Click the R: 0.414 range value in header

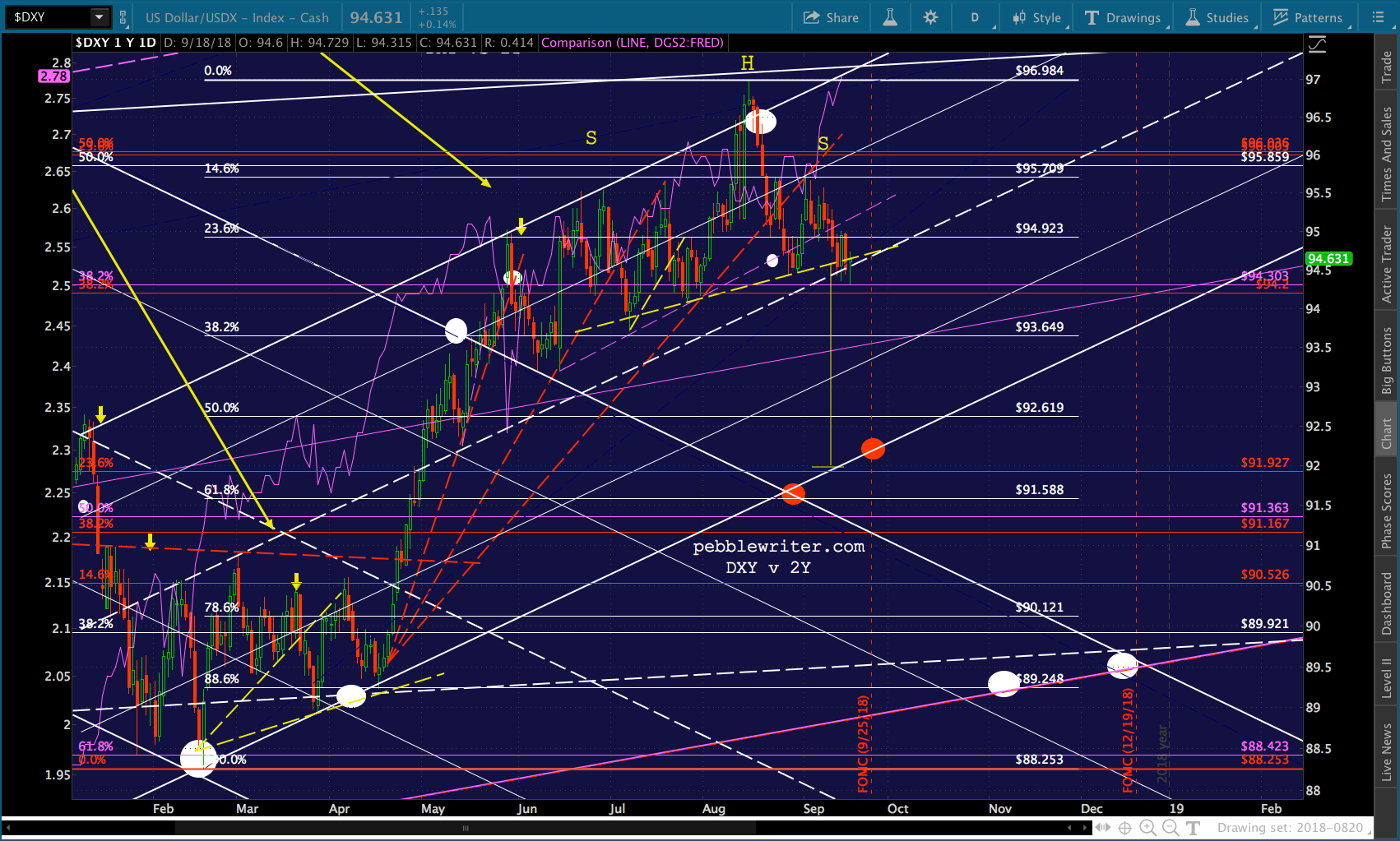pyautogui.click(x=509, y=43)
